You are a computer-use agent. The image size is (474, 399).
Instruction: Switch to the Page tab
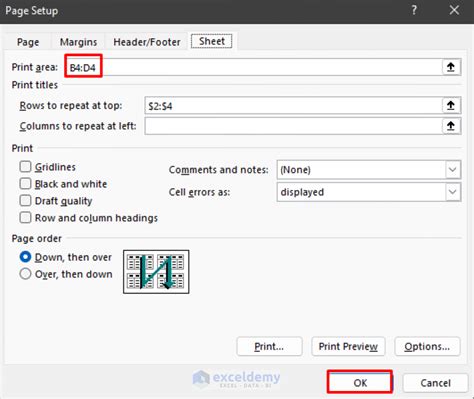coord(28,42)
